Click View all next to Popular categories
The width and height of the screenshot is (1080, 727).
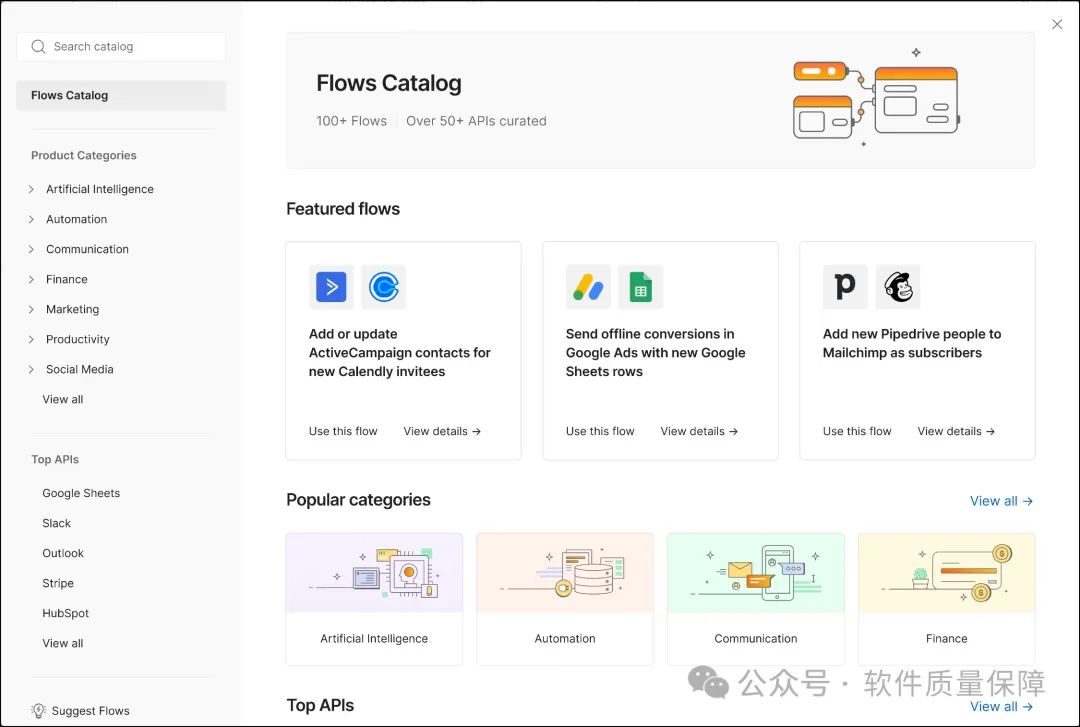pyautogui.click(x=1001, y=501)
